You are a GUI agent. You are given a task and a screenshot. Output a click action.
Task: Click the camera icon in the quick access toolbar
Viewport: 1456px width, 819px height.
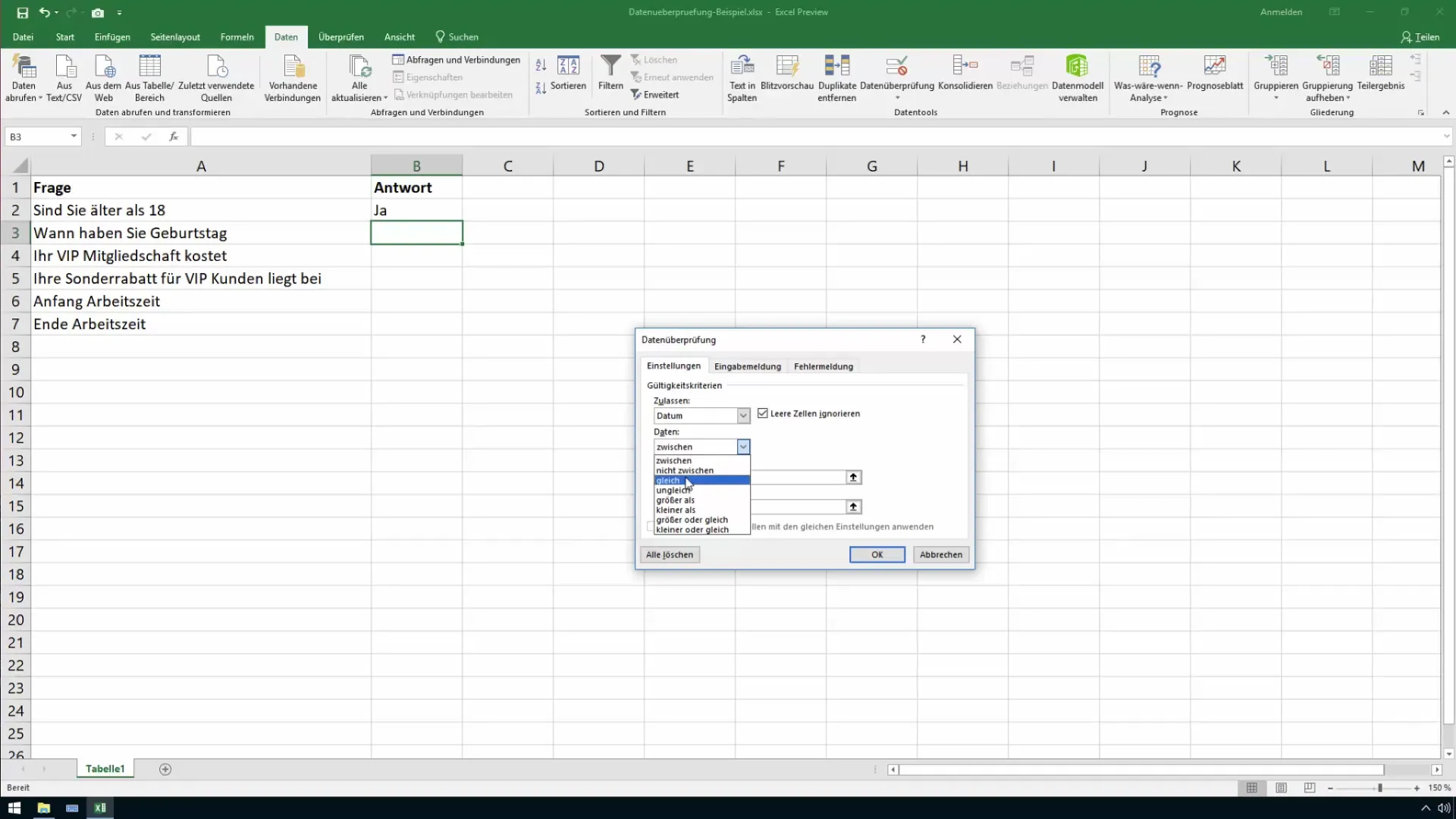(x=98, y=13)
